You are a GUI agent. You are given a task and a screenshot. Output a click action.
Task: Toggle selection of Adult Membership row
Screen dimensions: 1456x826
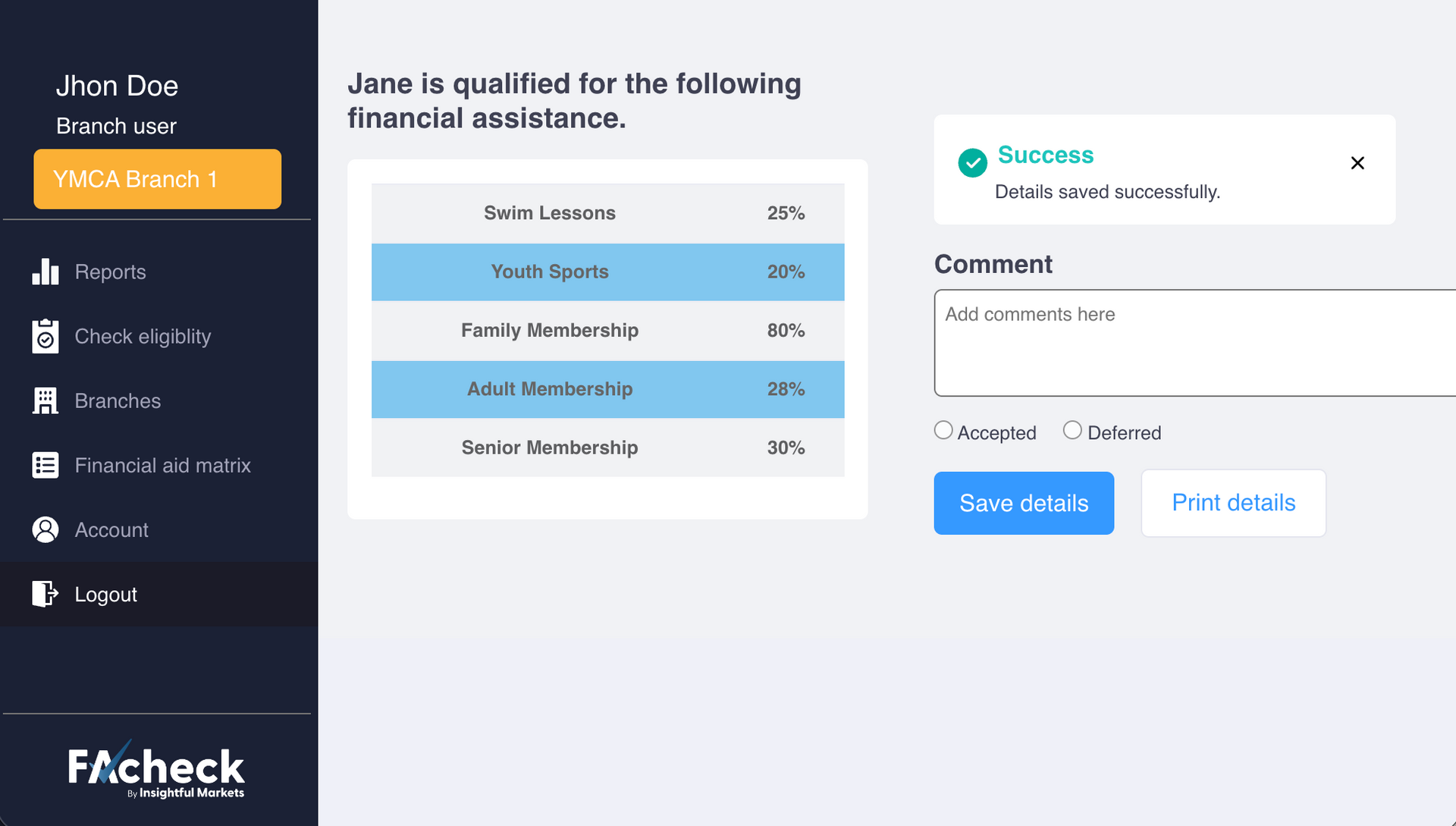pos(607,389)
